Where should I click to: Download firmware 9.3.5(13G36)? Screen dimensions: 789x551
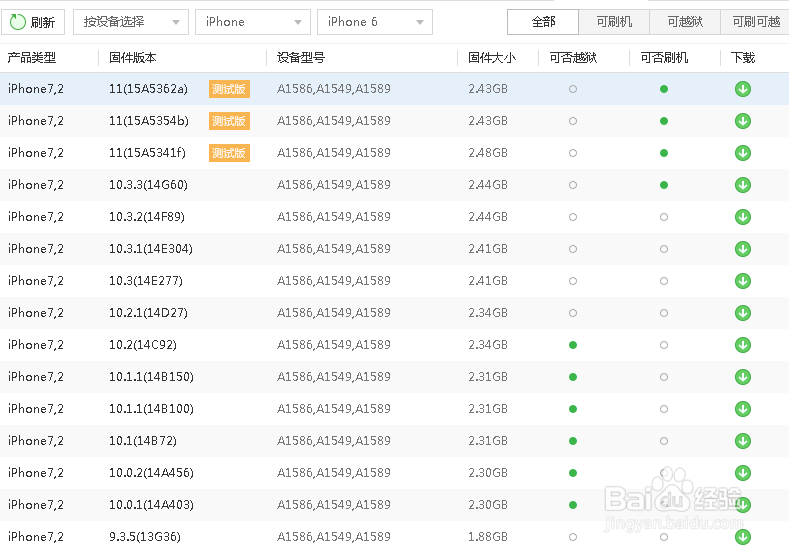pyautogui.click(x=743, y=537)
